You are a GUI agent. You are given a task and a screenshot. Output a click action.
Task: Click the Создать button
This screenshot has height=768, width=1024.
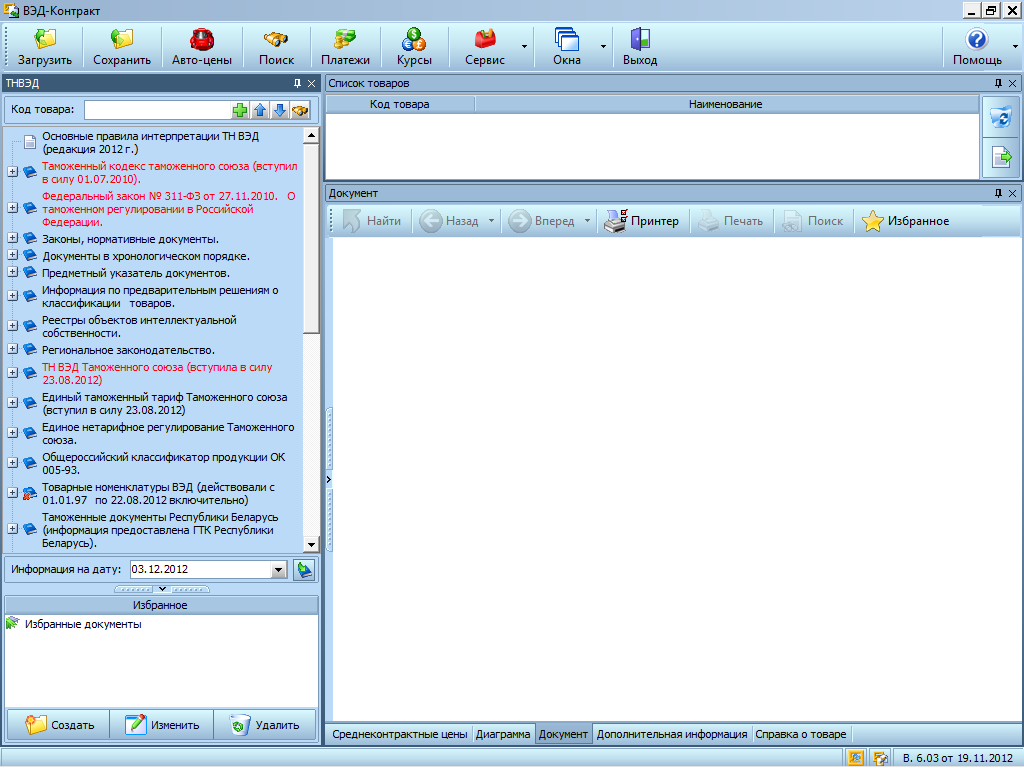pos(58,725)
